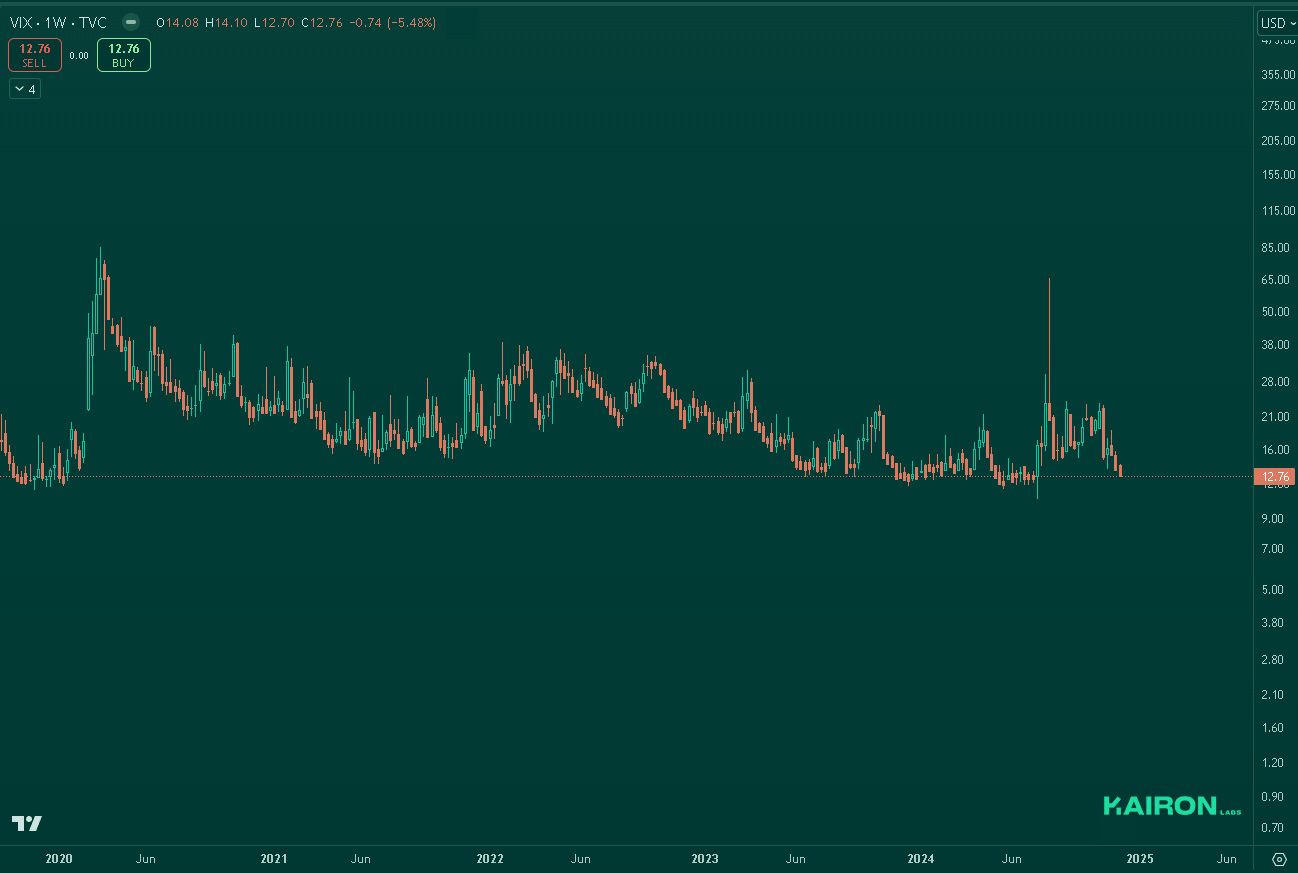Click the Kairon Labs watermark logo
Image resolution: width=1298 pixels, height=873 pixels.
coord(1172,804)
